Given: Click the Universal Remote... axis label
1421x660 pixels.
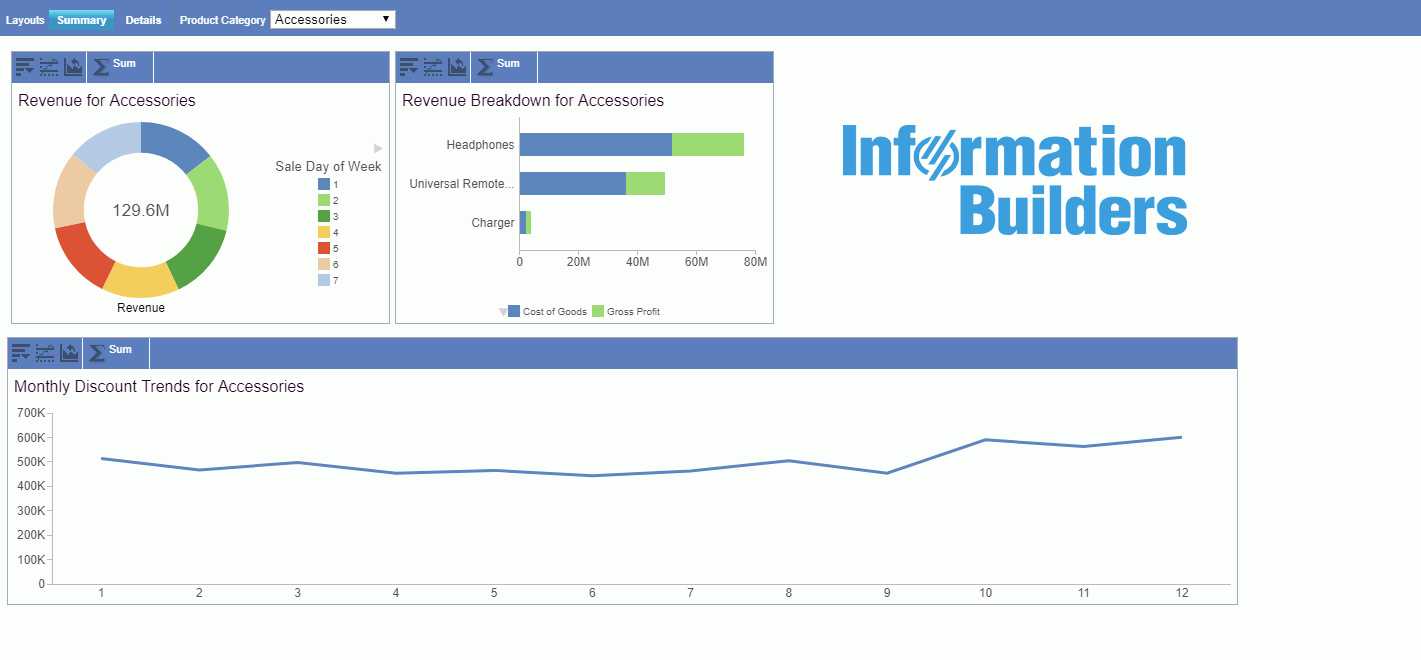Looking at the screenshot, I should [462, 184].
